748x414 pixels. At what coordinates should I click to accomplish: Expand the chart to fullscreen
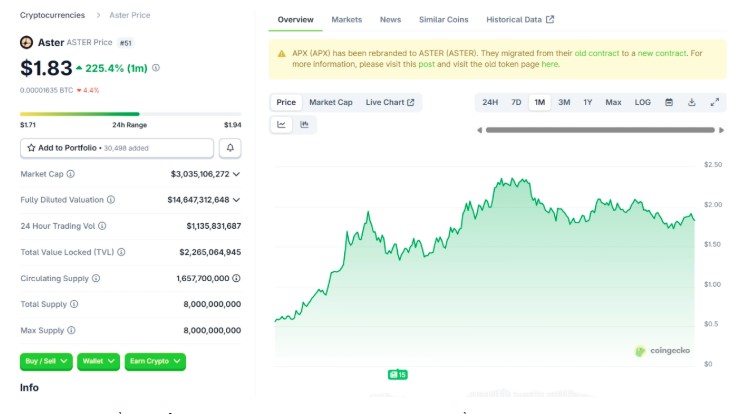pyautogui.click(x=715, y=102)
